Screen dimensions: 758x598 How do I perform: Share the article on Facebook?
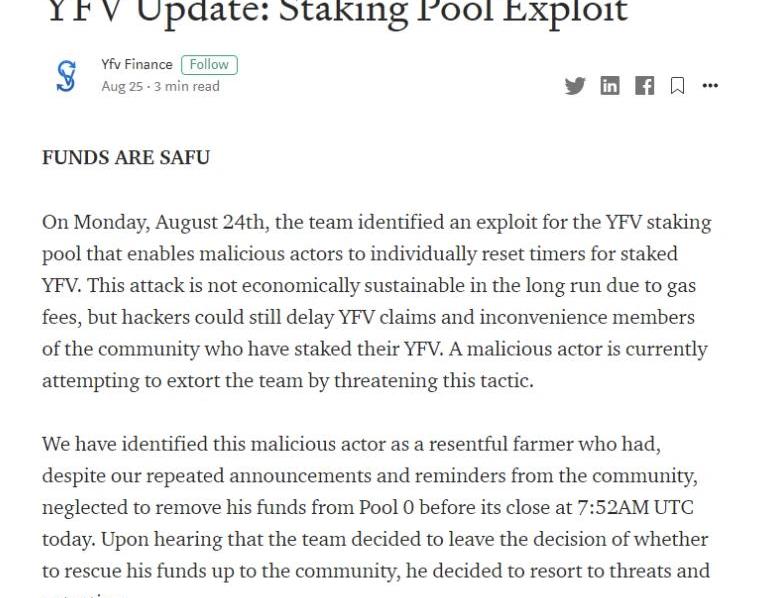click(645, 86)
